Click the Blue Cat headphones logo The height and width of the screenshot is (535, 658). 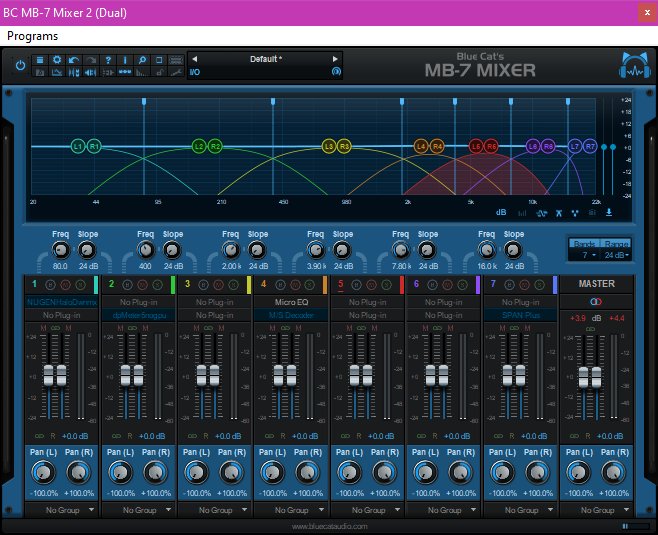(x=635, y=65)
